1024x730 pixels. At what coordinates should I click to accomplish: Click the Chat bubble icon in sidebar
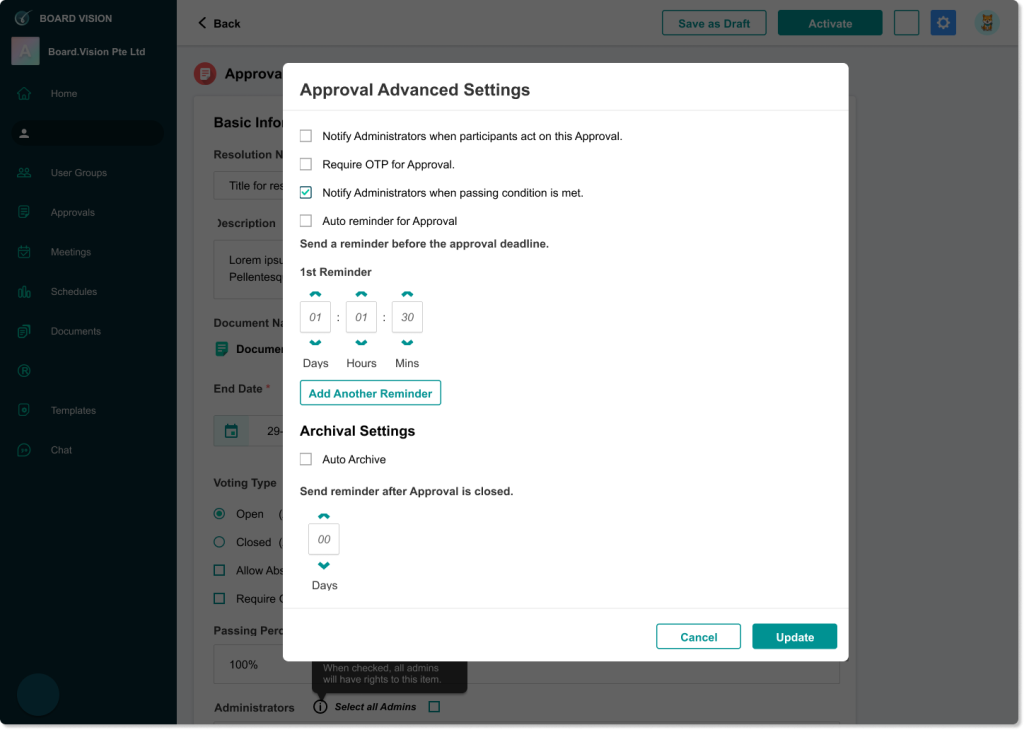(x=24, y=450)
